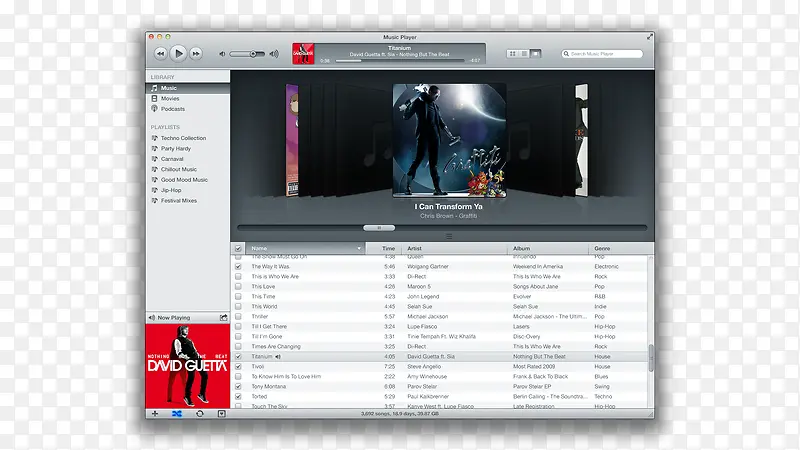The image size is (800, 450).
Task: Click the play button
Action: tap(178, 53)
